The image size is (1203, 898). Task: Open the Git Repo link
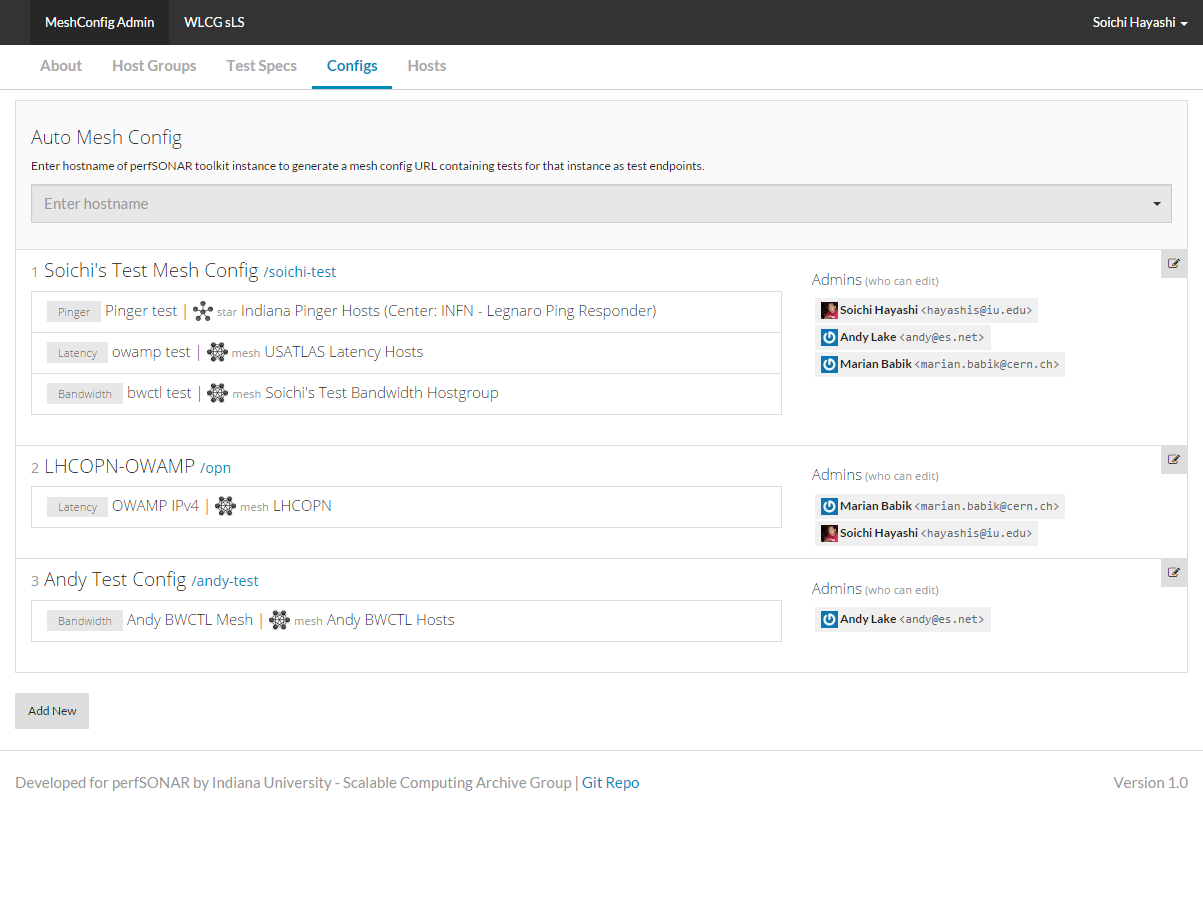coord(611,783)
